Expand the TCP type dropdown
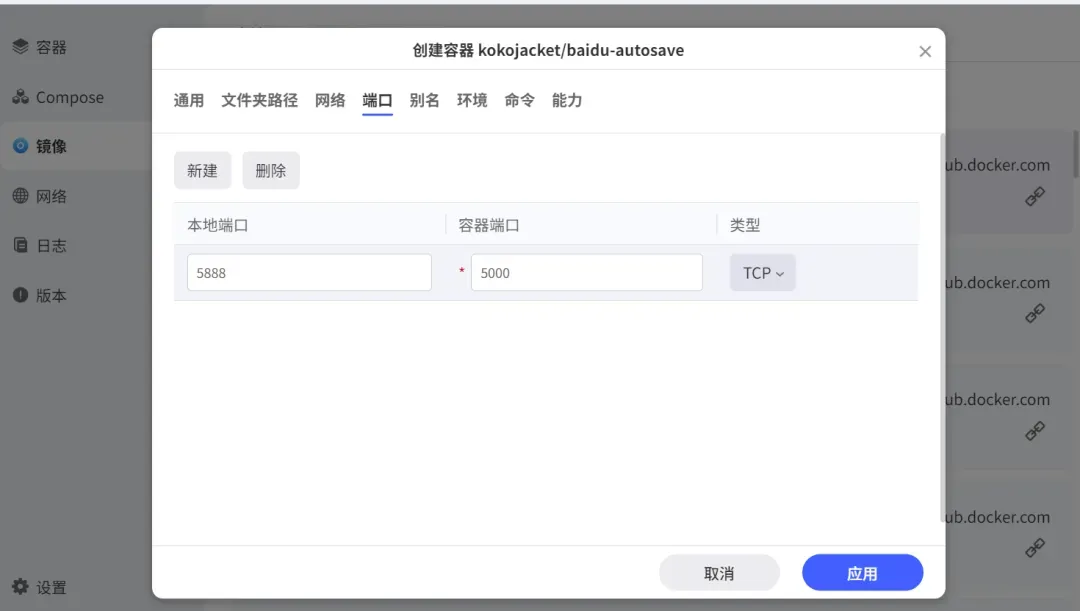Screen dimensions: 1080x611 (763, 273)
